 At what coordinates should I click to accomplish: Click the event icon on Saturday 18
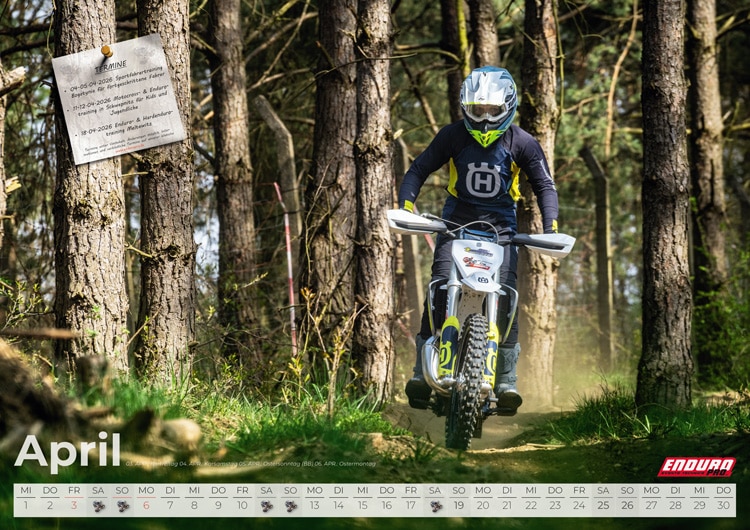(x=435, y=506)
